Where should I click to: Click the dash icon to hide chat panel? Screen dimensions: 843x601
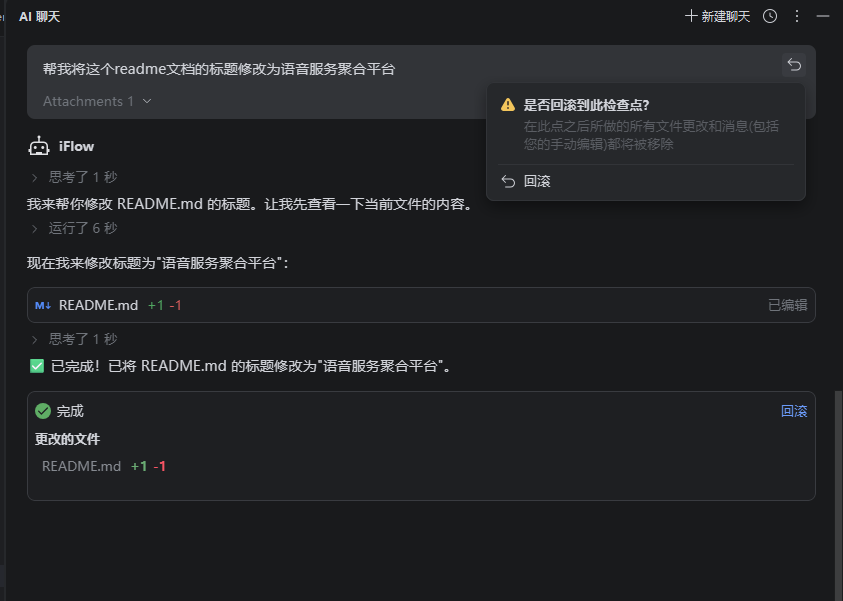coord(823,16)
